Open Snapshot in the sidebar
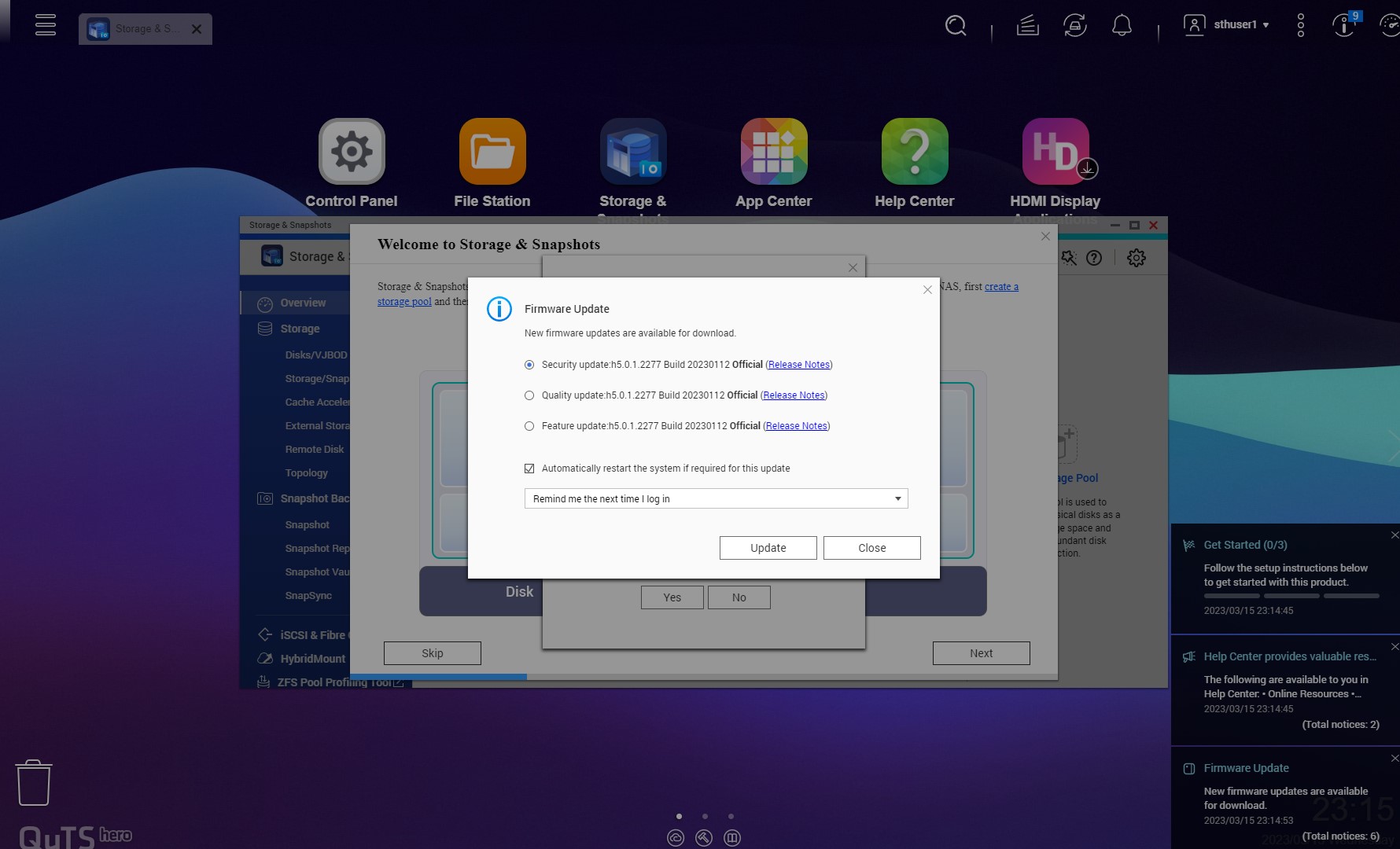This screenshot has width=1400, height=849. (308, 524)
